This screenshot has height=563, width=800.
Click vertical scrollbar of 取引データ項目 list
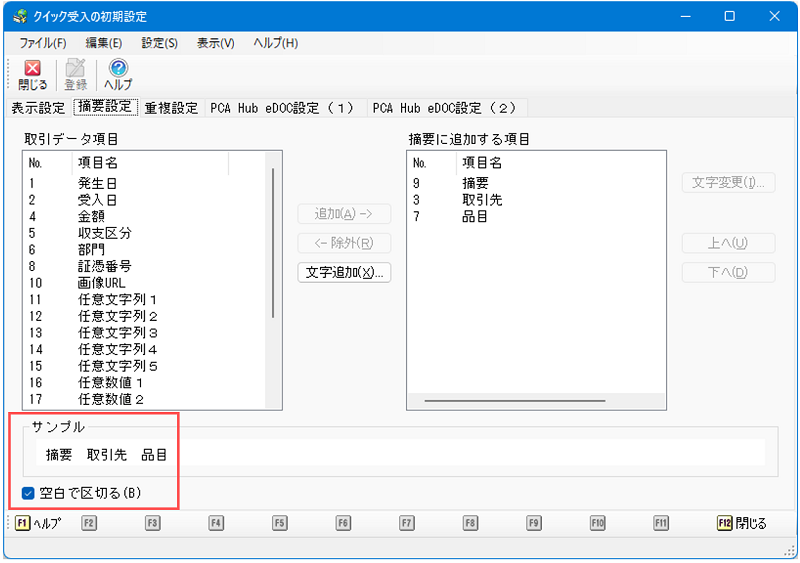click(273, 243)
